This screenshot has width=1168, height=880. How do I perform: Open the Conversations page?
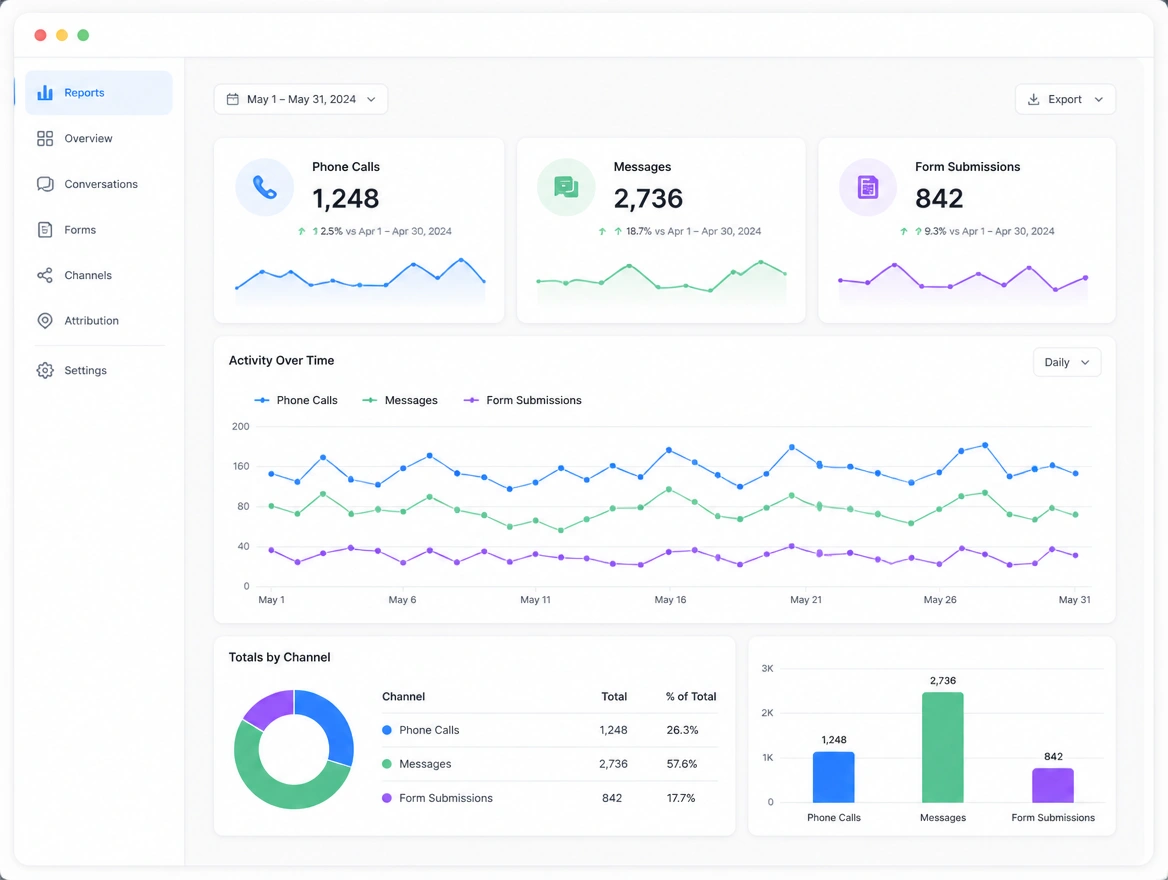coord(99,184)
